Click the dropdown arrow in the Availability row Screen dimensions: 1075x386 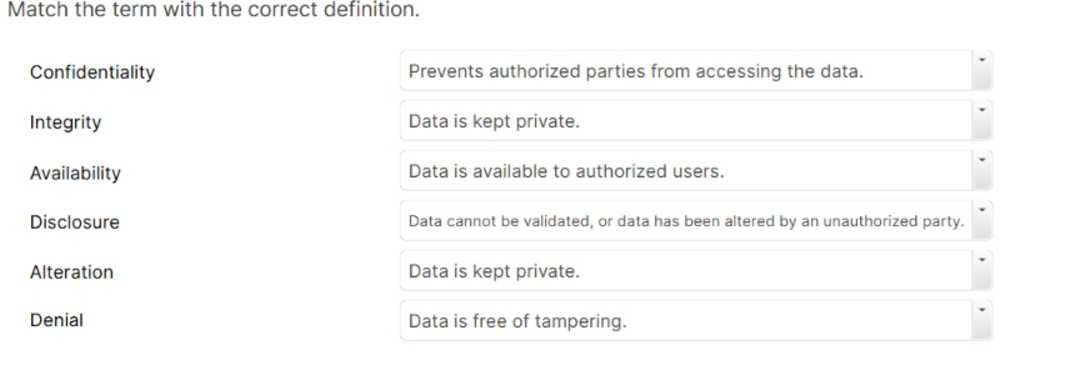tap(982, 170)
